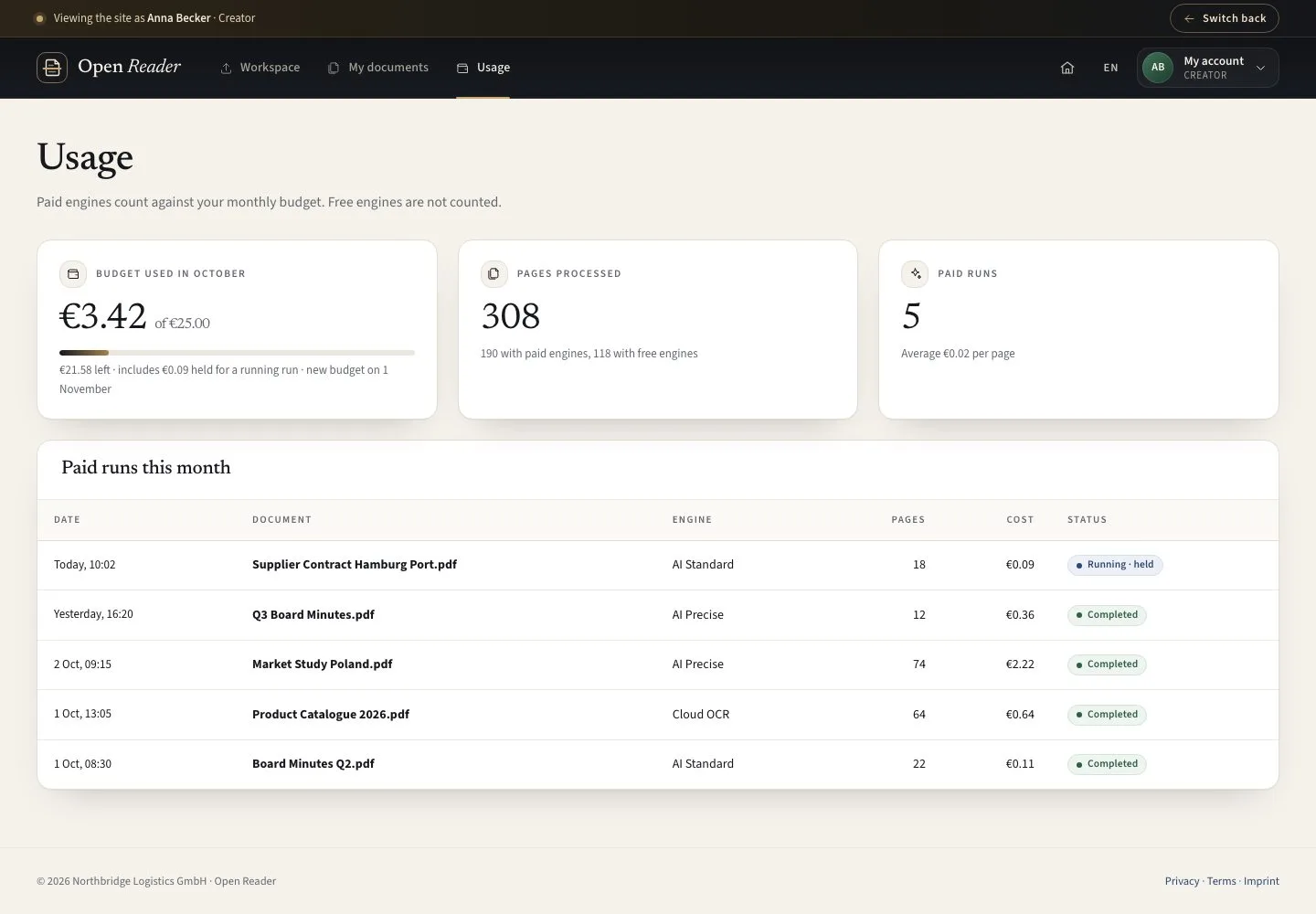The height and width of the screenshot is (914, 1316).
Task: Open the Privacy link in footer
Action: pos(1182,881)
